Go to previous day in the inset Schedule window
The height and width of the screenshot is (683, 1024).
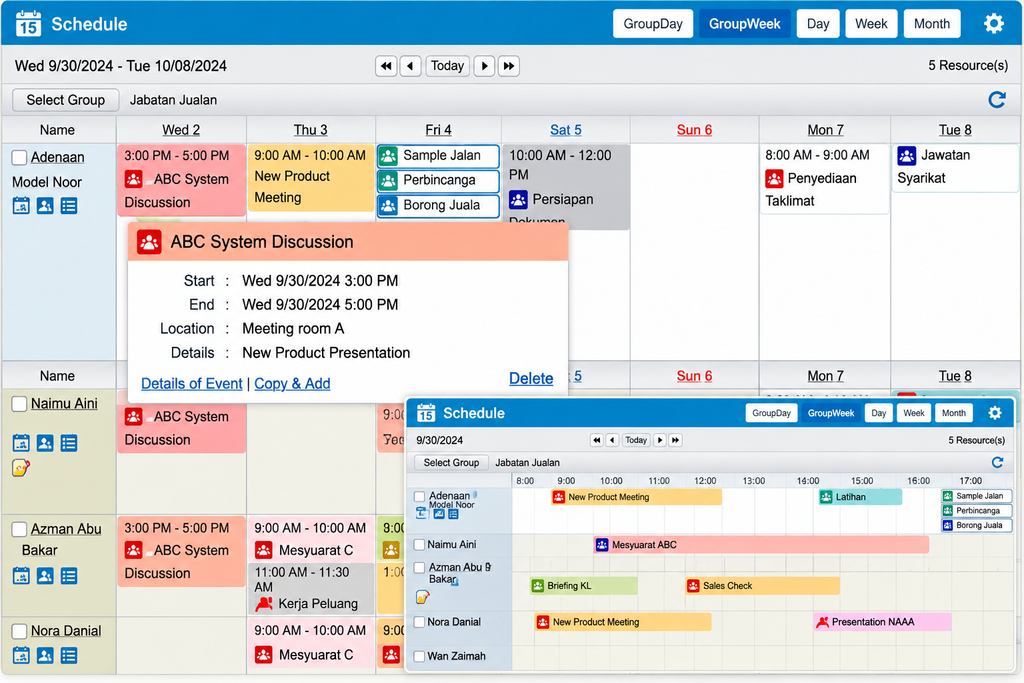tap(612, 440)
